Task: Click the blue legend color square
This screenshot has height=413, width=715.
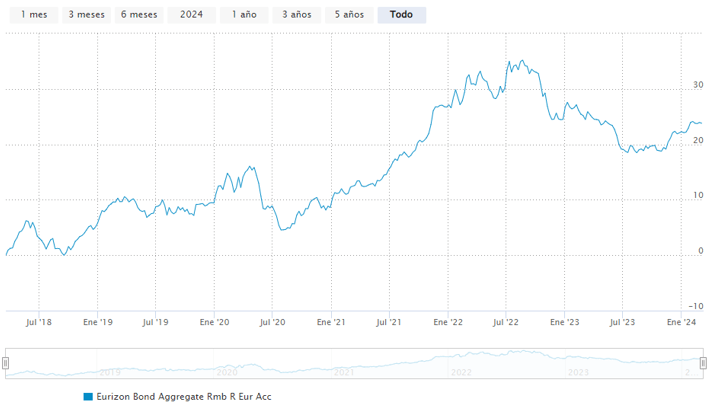Action: [x=88, y=397]
